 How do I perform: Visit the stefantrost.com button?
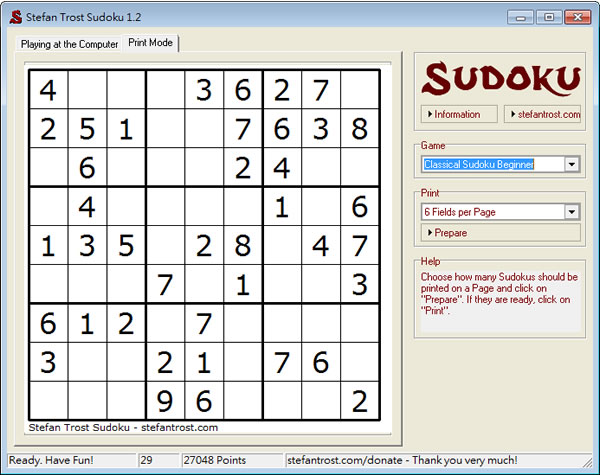coord(543,114)
